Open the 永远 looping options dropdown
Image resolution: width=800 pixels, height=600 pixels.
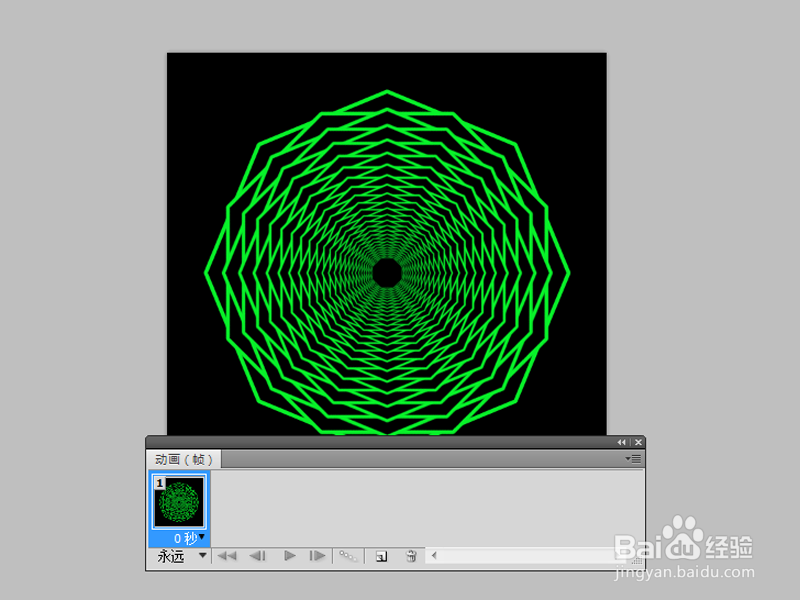point(182,556)
